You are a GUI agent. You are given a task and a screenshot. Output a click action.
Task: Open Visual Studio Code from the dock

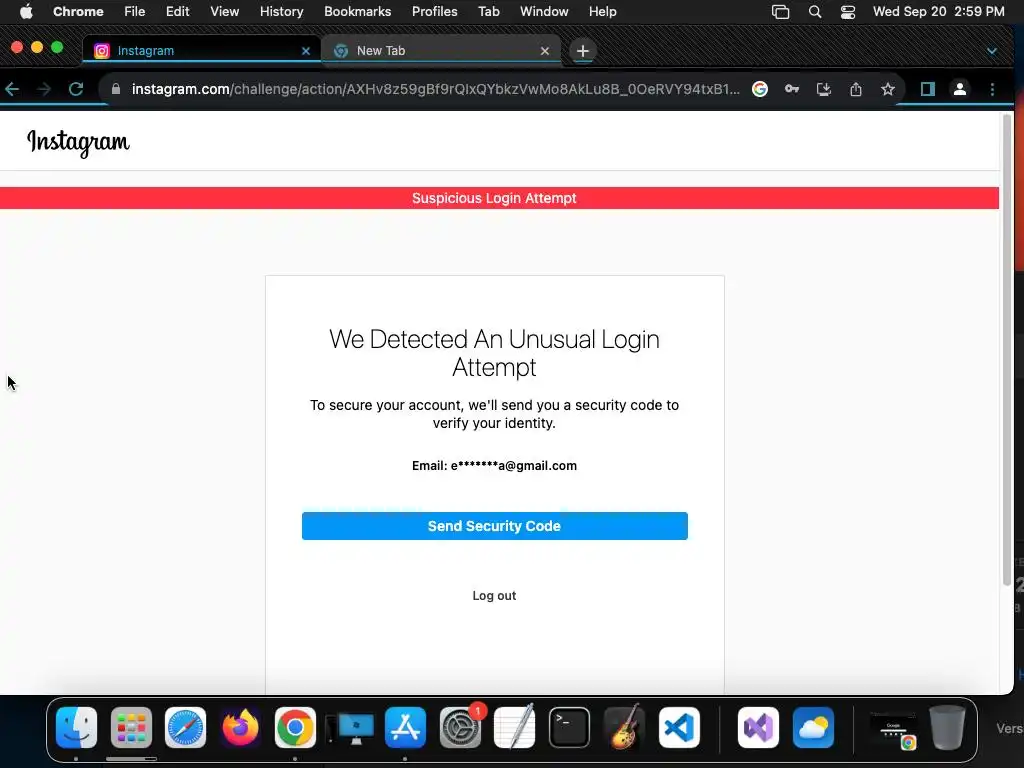tap(679, 728)
